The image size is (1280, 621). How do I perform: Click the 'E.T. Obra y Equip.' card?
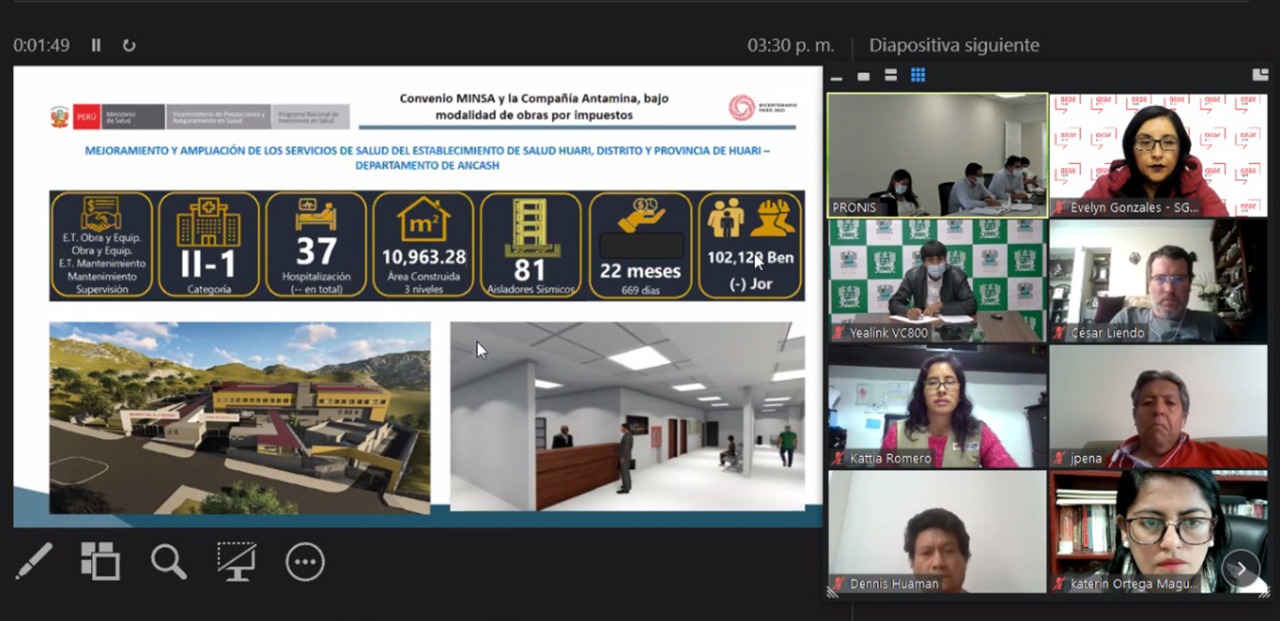point(101,245)
